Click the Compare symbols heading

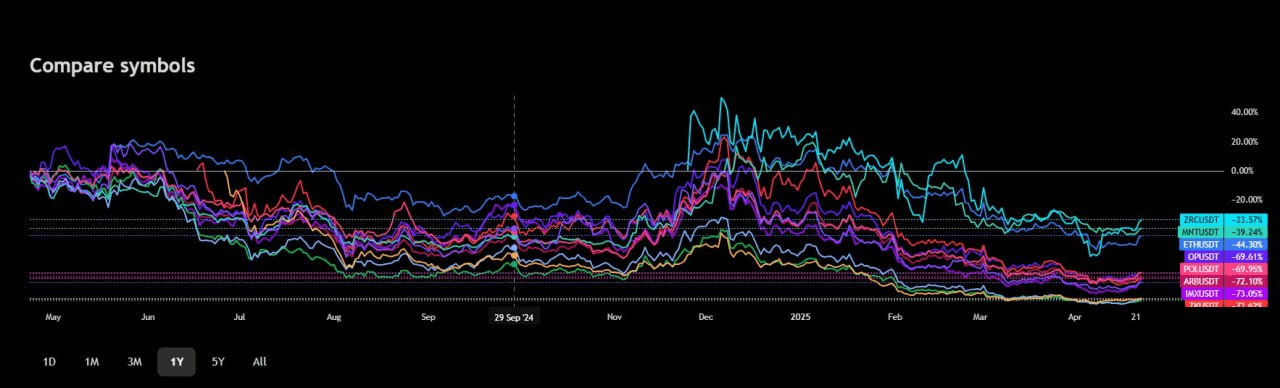tap(112, 66)
